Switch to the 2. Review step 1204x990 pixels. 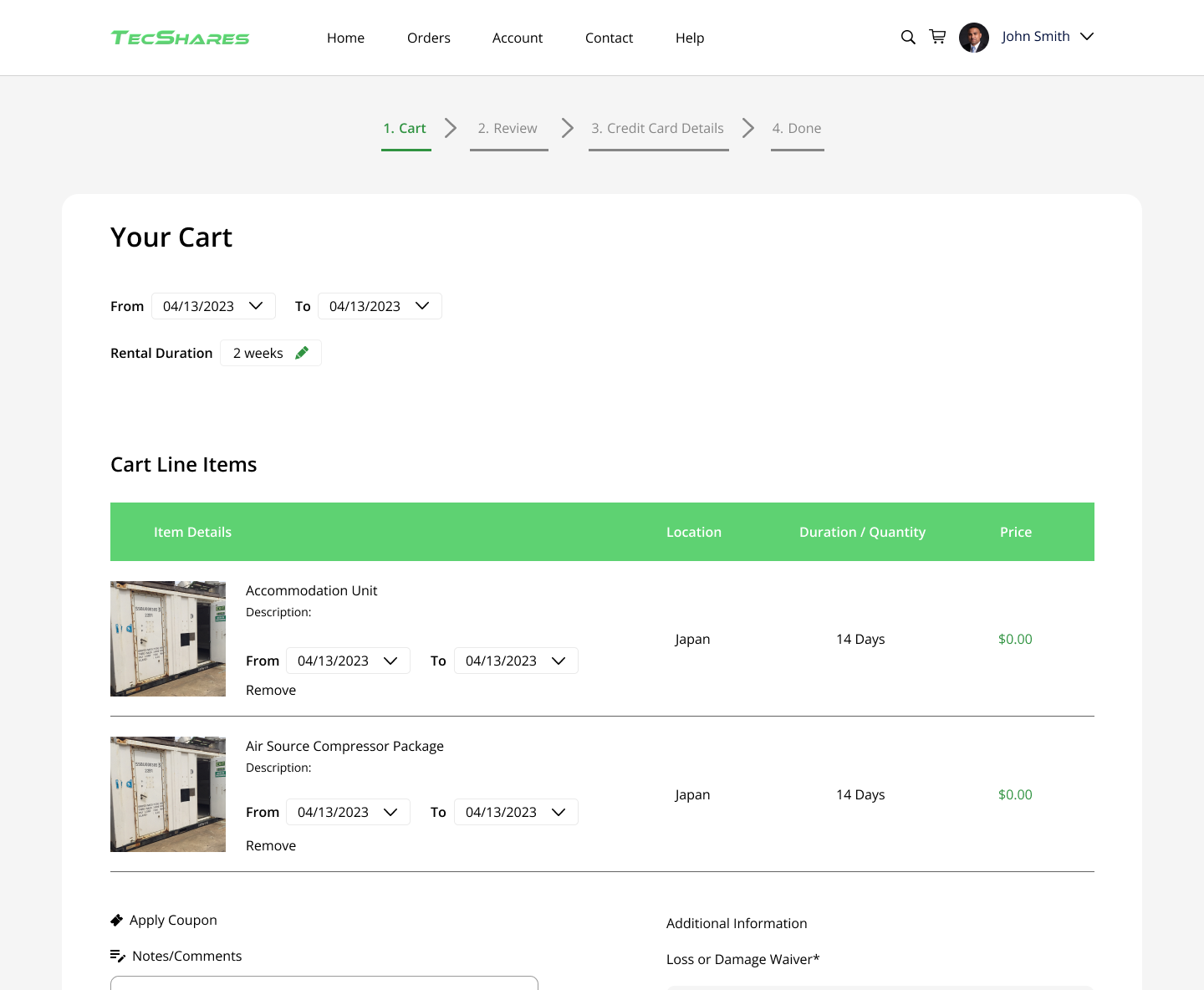(508, 129)
